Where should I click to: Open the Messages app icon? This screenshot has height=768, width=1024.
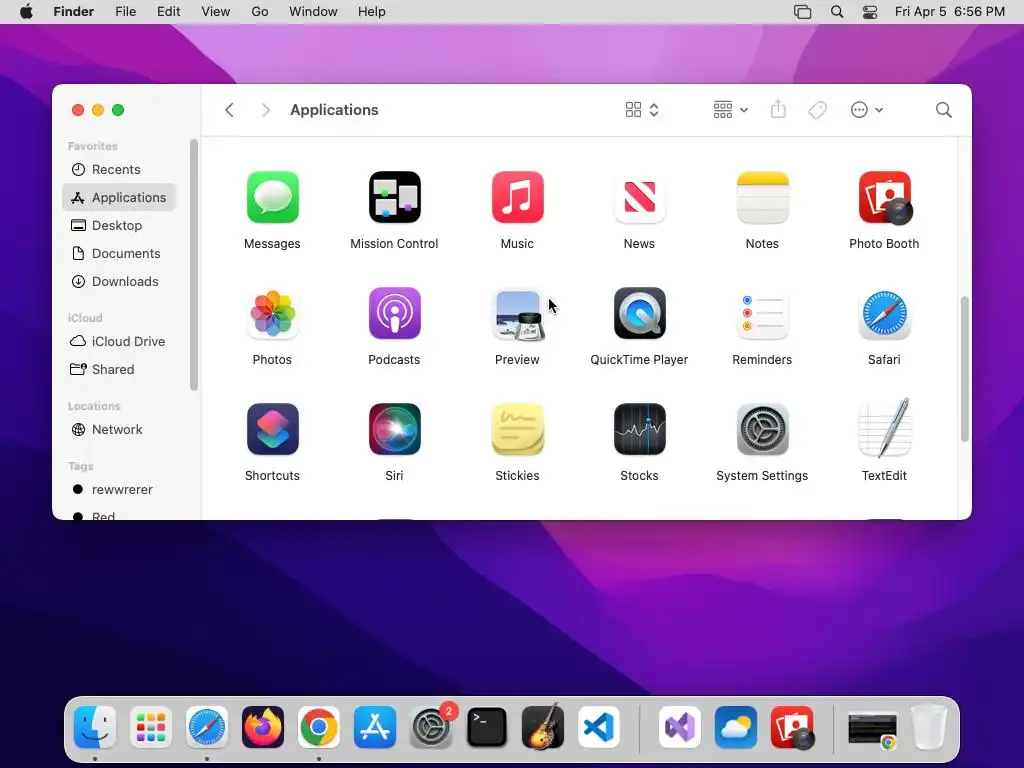pos(272,197)
